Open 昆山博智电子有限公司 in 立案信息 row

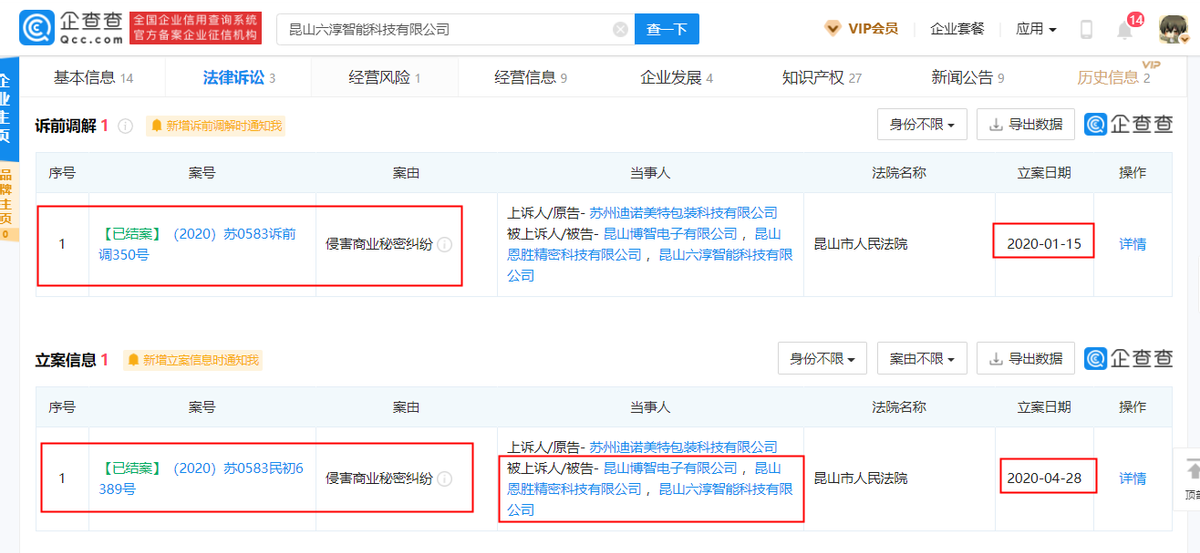(670, 468)
